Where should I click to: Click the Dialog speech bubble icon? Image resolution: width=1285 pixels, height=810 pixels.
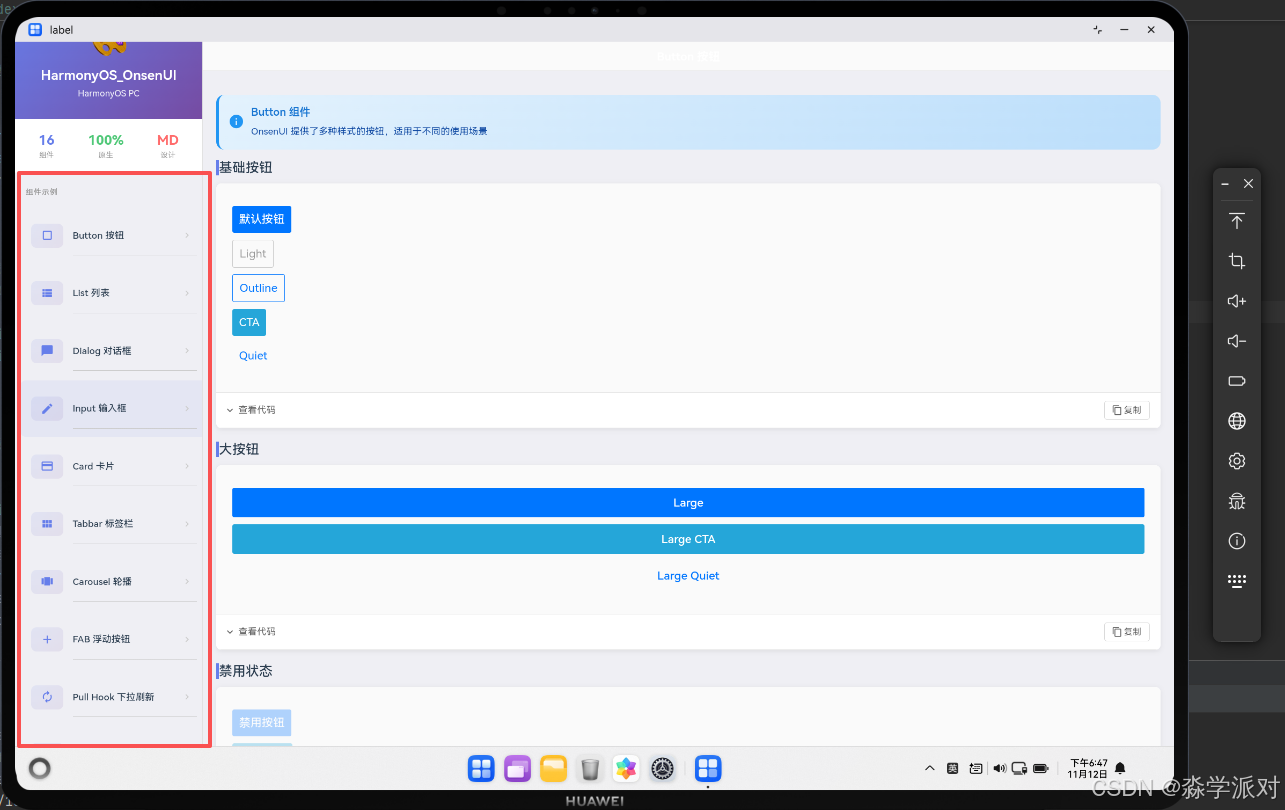coord(47,351)
